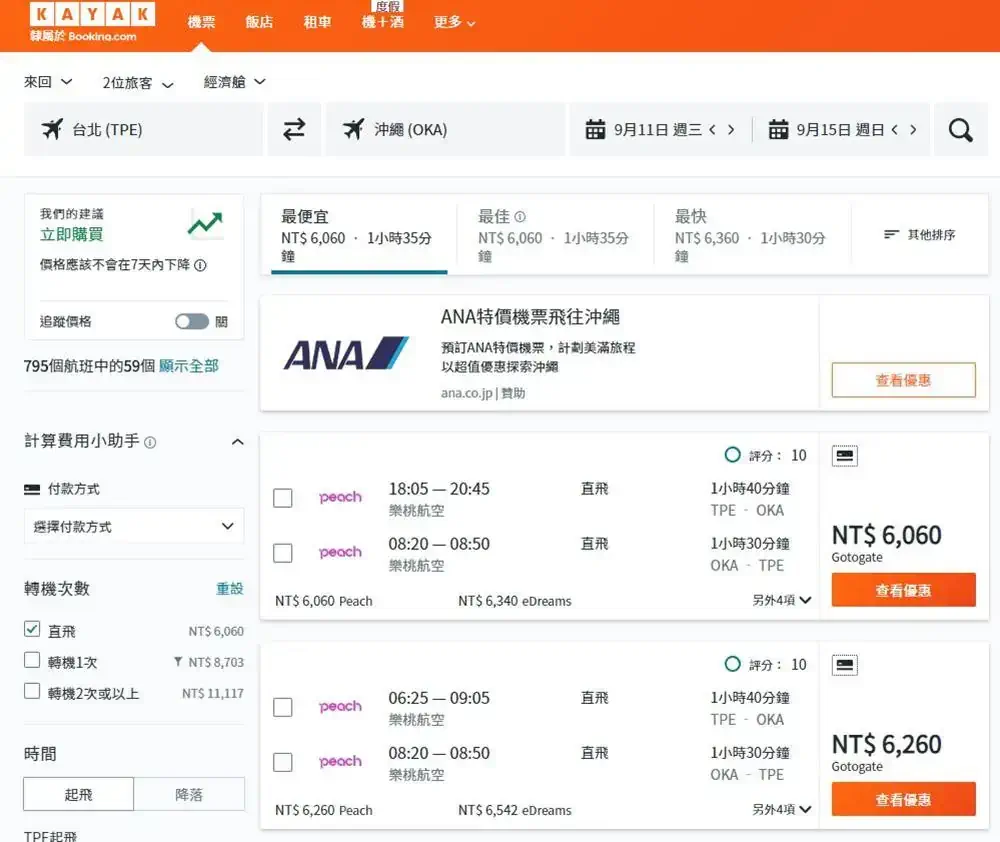
Task: Click info icon next to 最佳 tab
Action: pos(520,217)
